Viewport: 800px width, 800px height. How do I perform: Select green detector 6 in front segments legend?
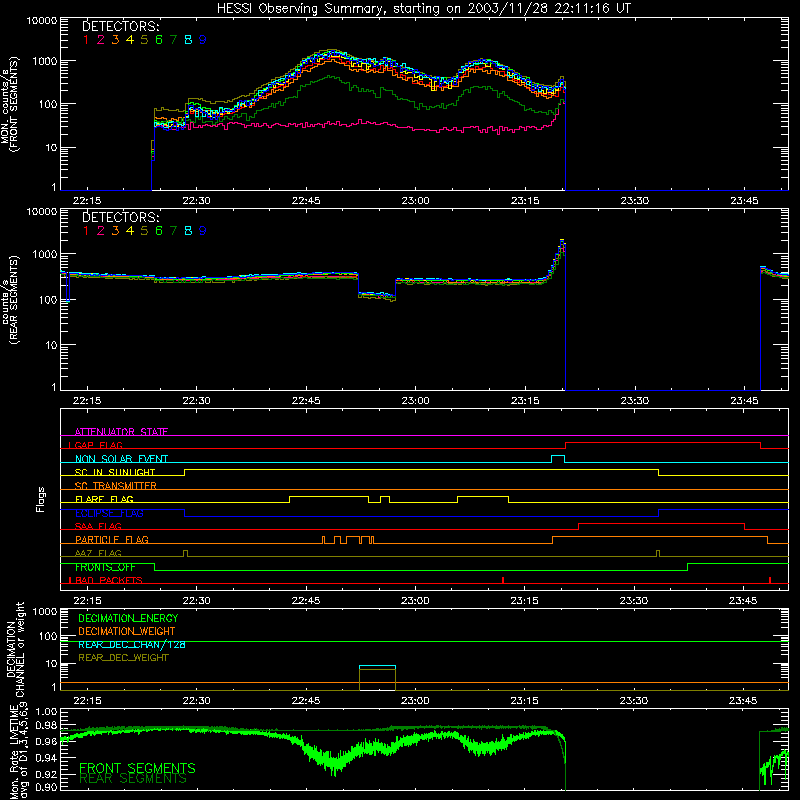click(x=159, y=40)
